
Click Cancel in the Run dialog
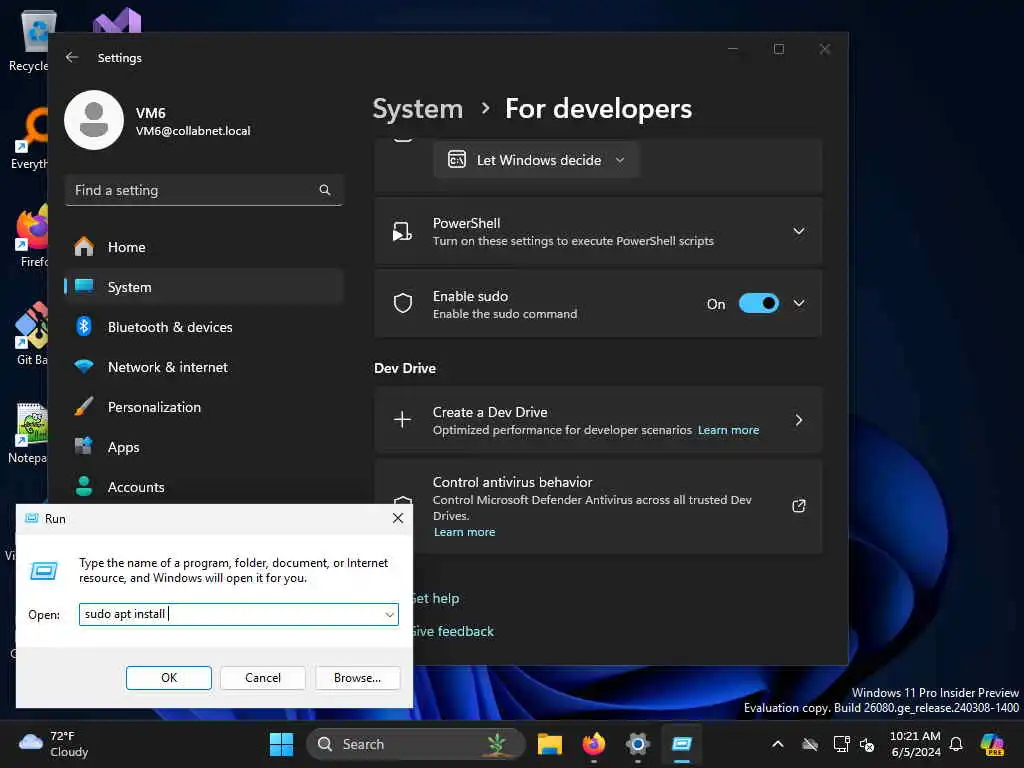[263, 678]
